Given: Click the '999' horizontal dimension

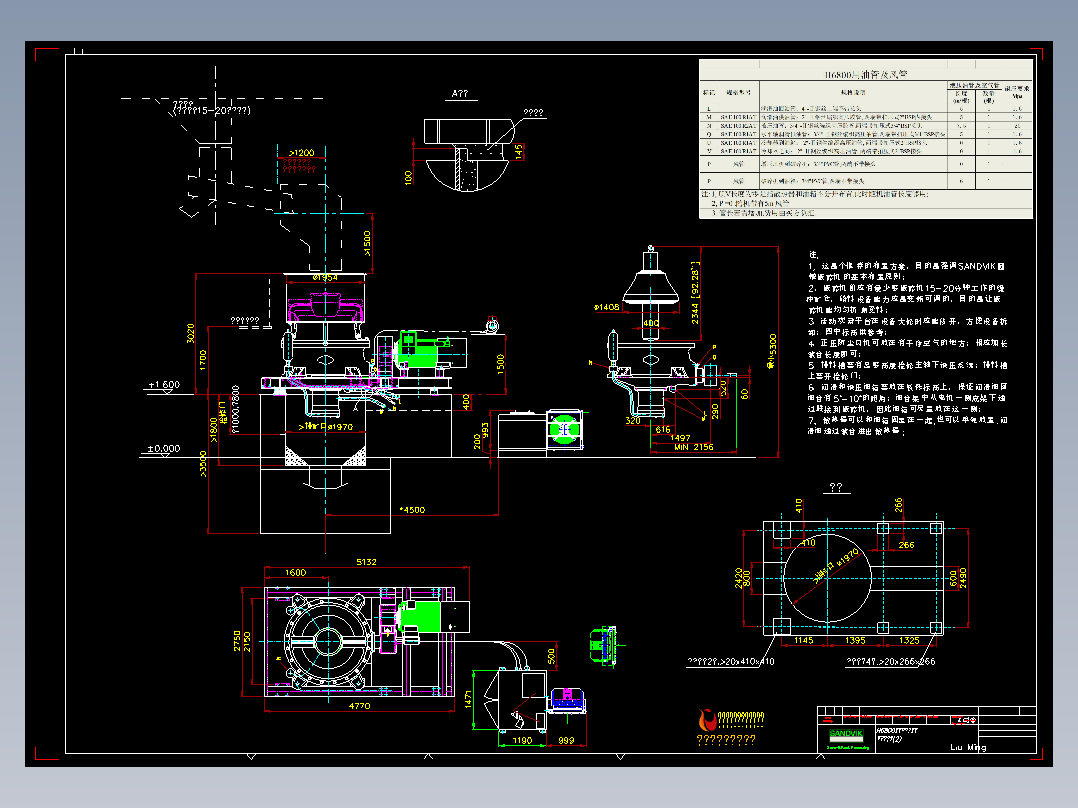Looking at the screenshot, I should 566,741.
